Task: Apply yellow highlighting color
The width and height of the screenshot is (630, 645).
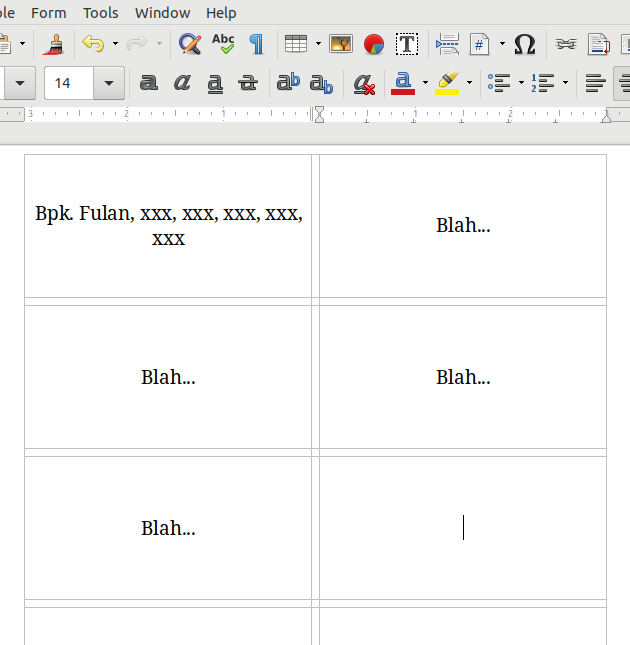Action: click(x=447, y=83)
